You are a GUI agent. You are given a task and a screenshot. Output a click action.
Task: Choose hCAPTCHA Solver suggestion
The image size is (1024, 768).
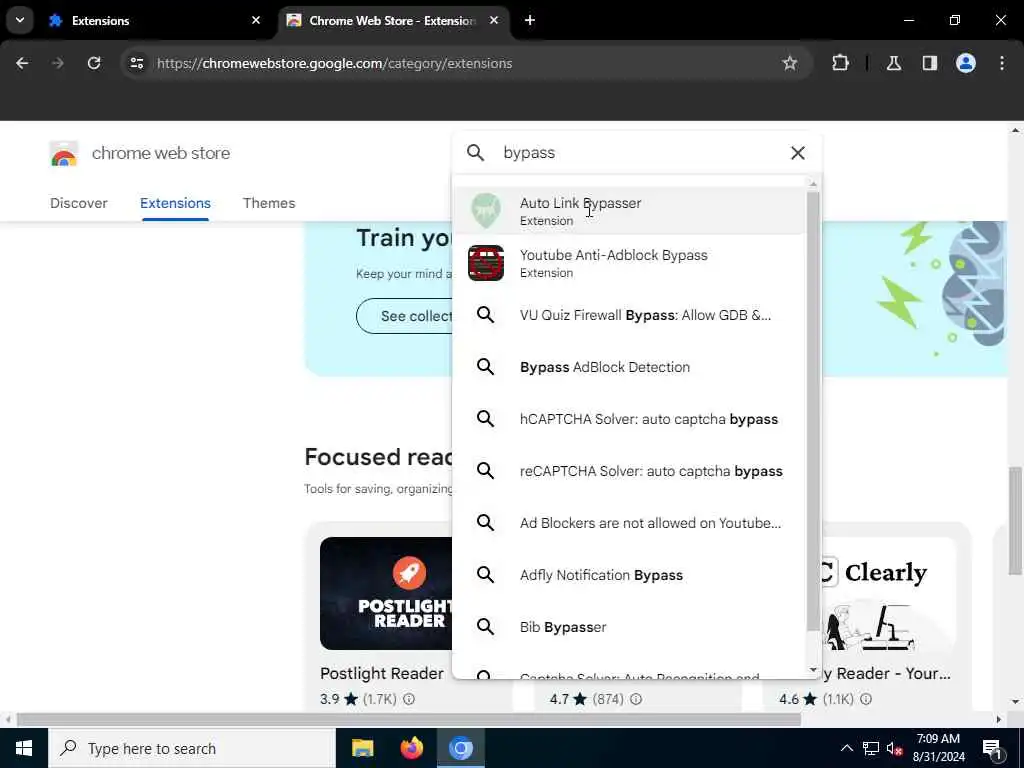[629, 419]
